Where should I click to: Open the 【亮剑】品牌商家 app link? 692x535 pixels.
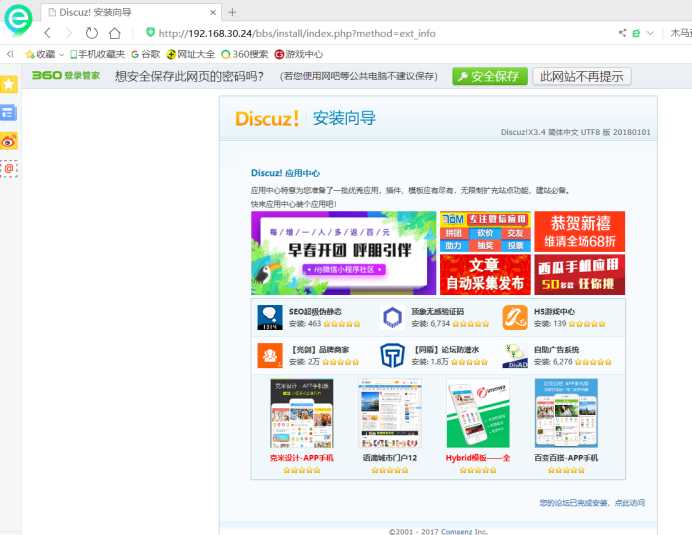(319, 350)
